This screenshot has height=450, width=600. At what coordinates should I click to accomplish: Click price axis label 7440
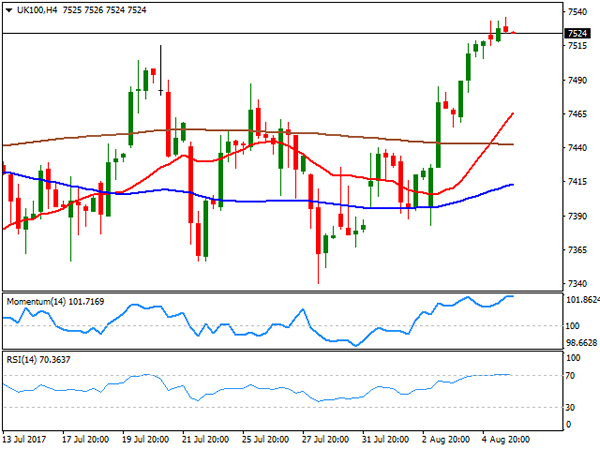click(577, 148)
